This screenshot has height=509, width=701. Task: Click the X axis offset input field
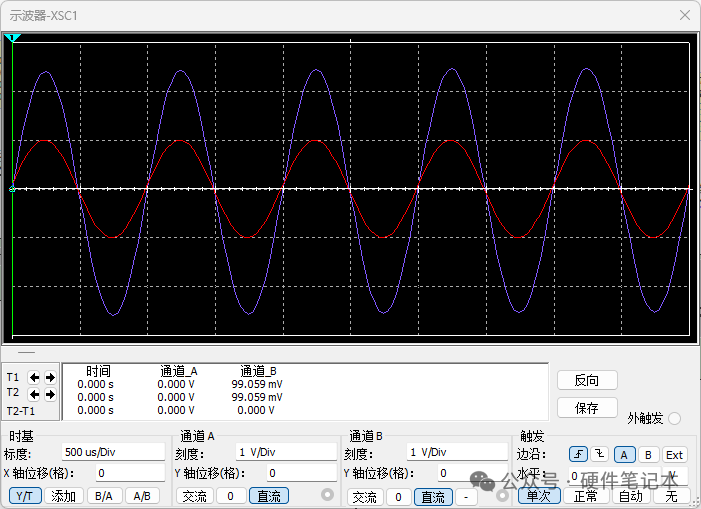130,473
